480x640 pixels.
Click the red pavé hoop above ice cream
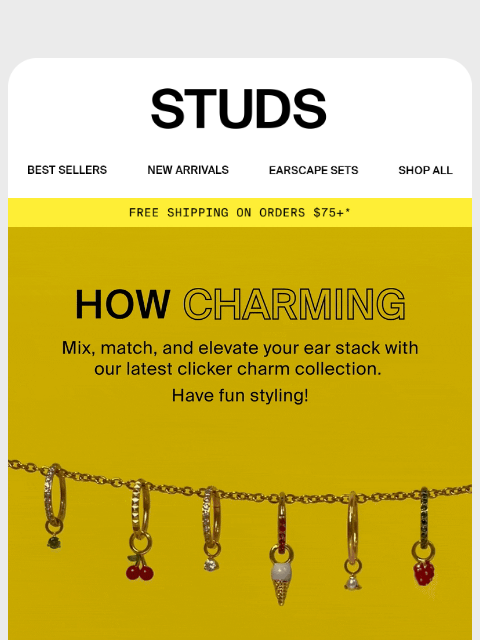[x=282, y=522]
